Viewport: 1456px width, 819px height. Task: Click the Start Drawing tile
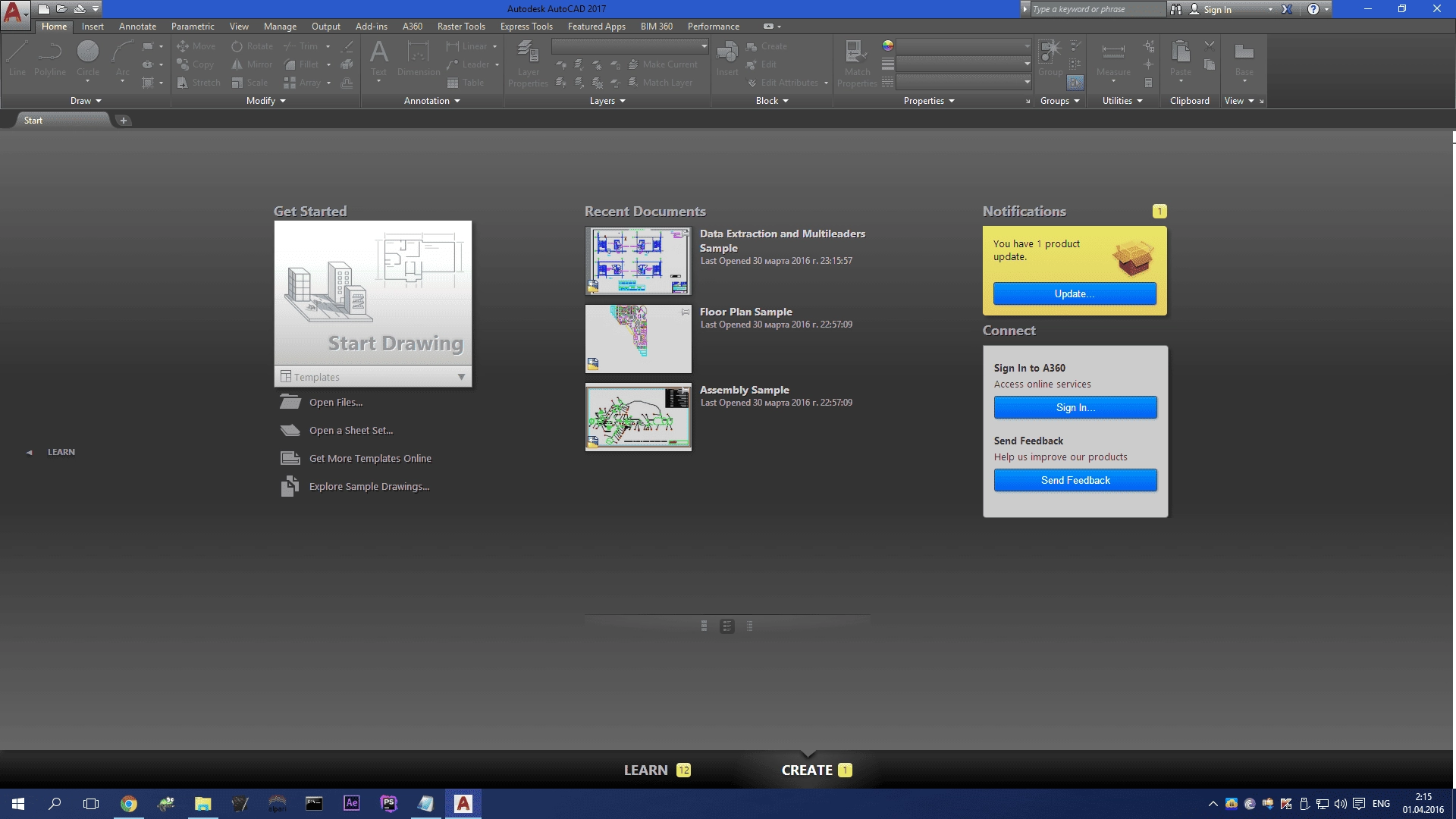373,293
